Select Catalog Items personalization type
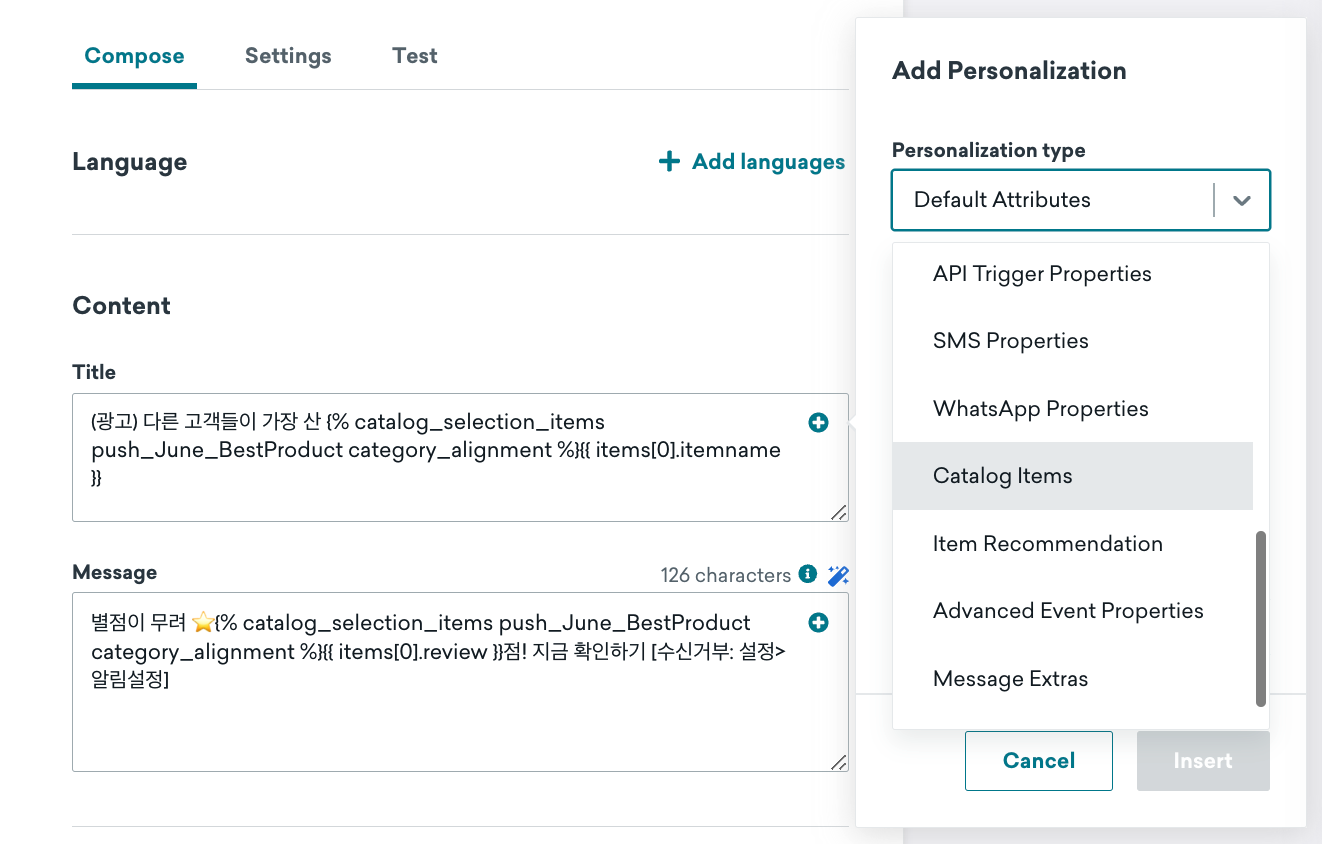The image size is (1322, 844). pyautogui.click(x=1072, y=476)
